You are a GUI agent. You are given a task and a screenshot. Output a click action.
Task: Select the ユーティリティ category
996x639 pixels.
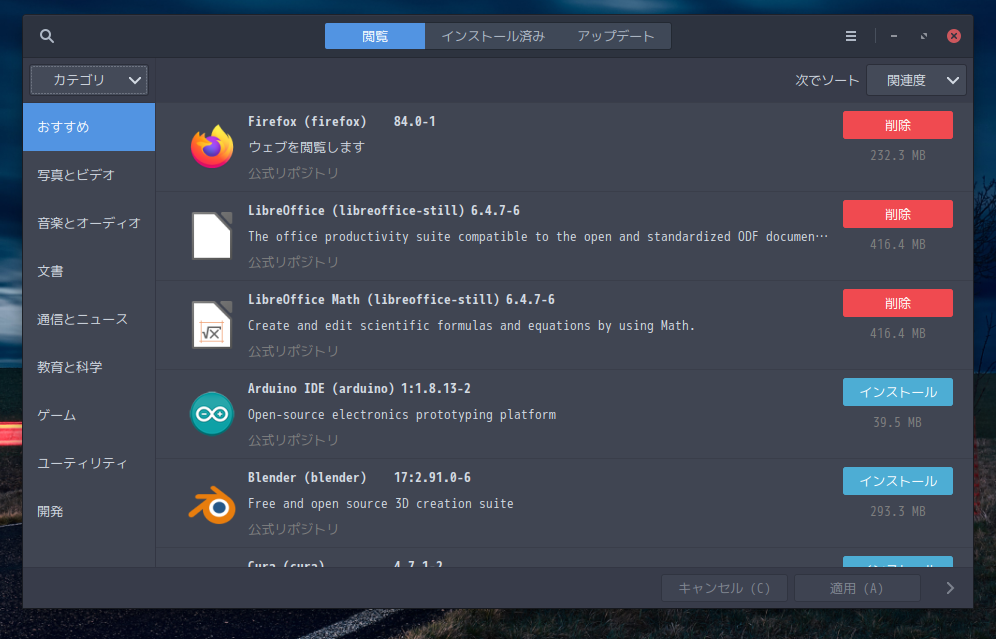89,464
